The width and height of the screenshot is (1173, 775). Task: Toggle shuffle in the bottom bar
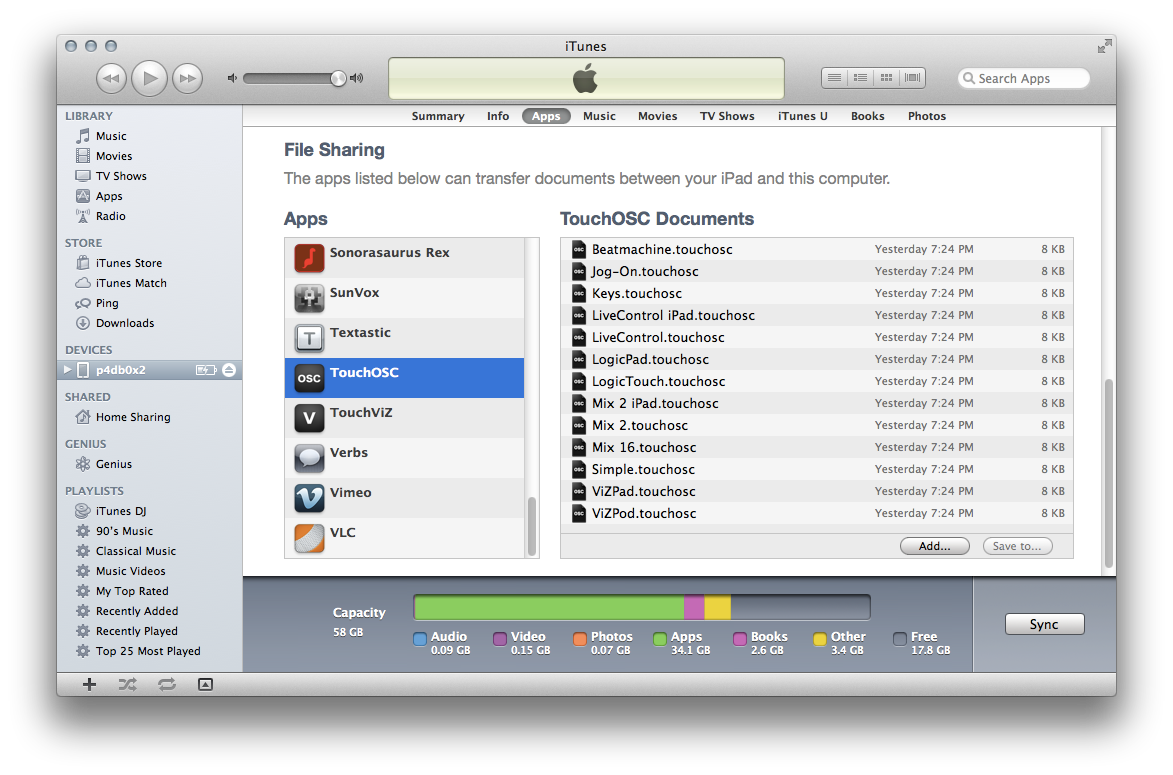[127, 684]
